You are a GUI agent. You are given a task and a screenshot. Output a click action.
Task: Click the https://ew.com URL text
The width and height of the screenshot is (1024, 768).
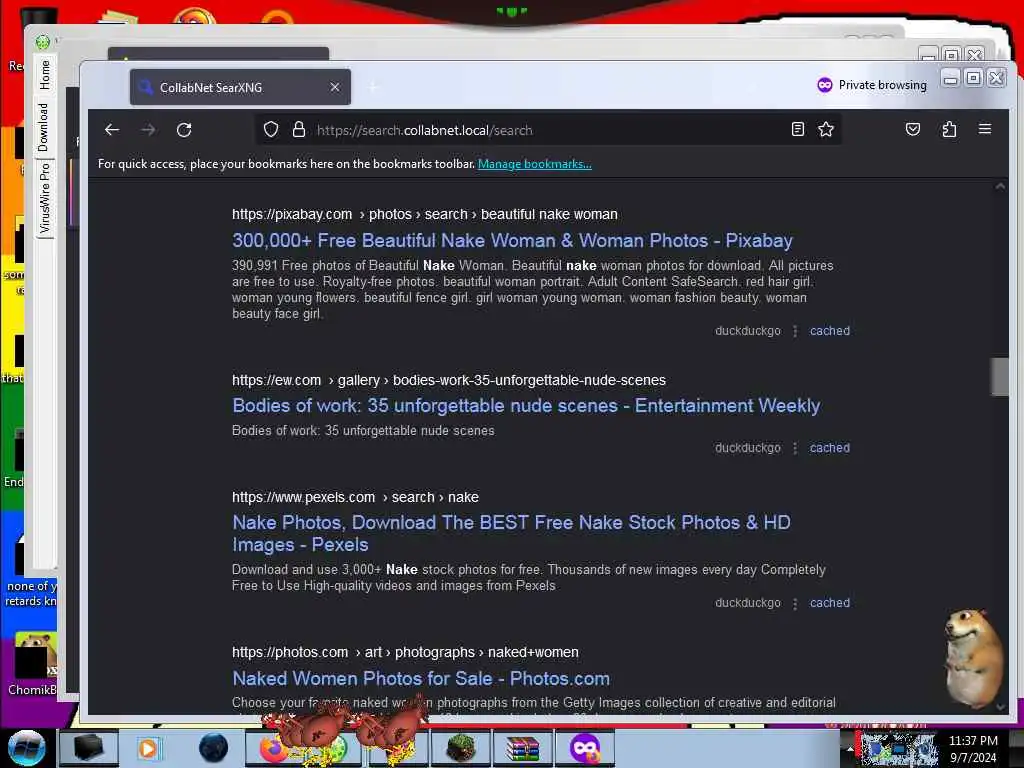[276, 380]
